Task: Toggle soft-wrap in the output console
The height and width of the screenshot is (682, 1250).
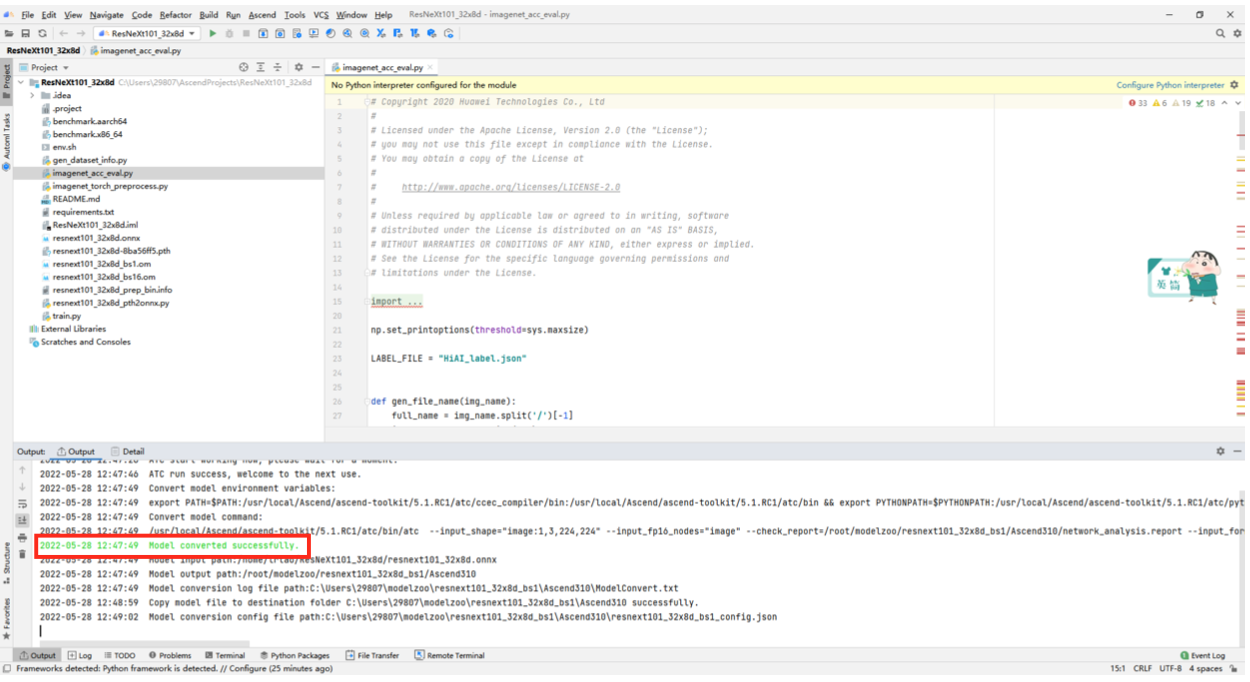Action: coord(22,505)
